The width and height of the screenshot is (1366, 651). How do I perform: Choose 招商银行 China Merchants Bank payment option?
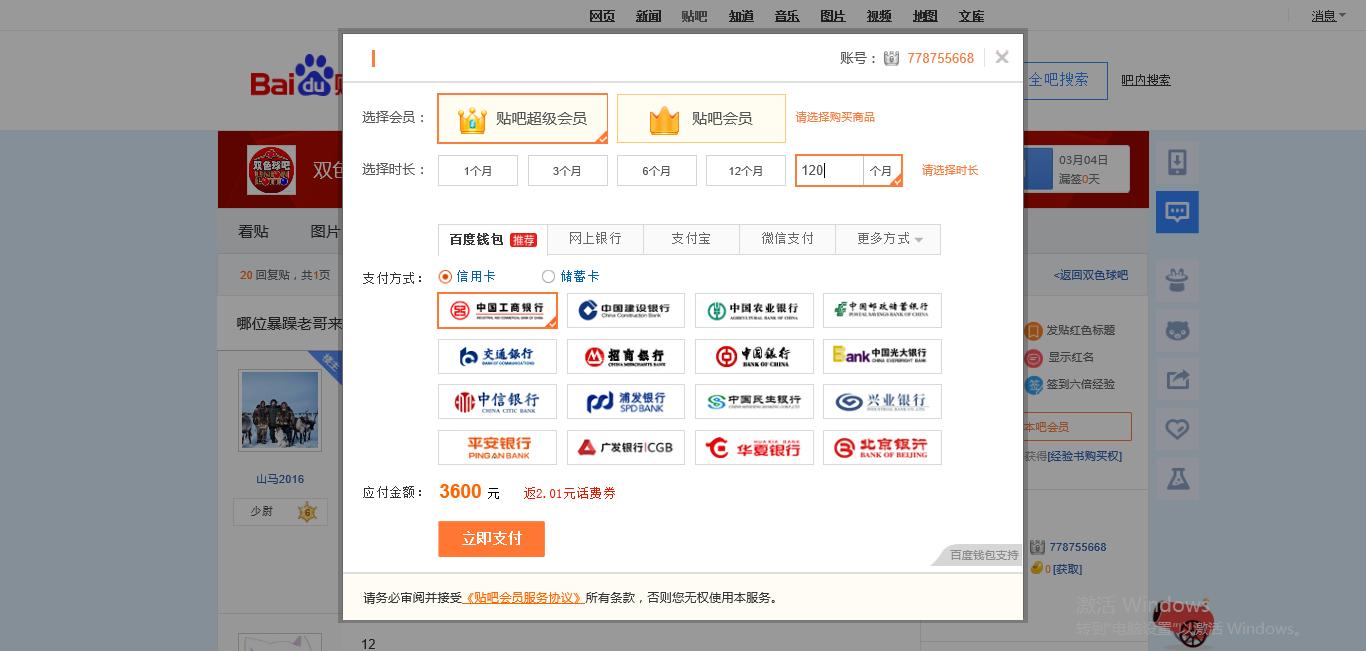[x=626, y=356]
